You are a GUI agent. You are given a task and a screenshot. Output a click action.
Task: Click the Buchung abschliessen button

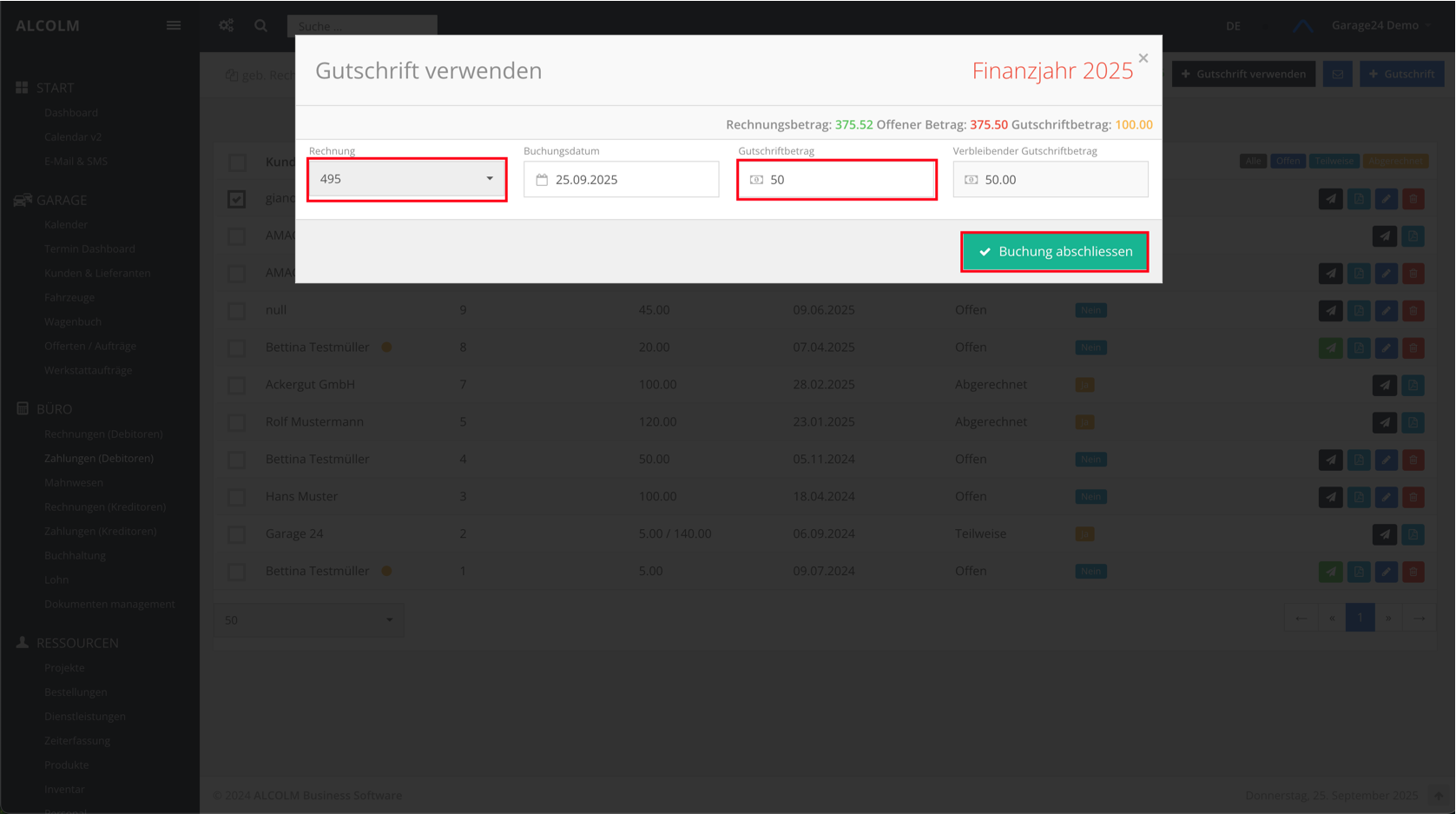click(x=1054, y=251)
